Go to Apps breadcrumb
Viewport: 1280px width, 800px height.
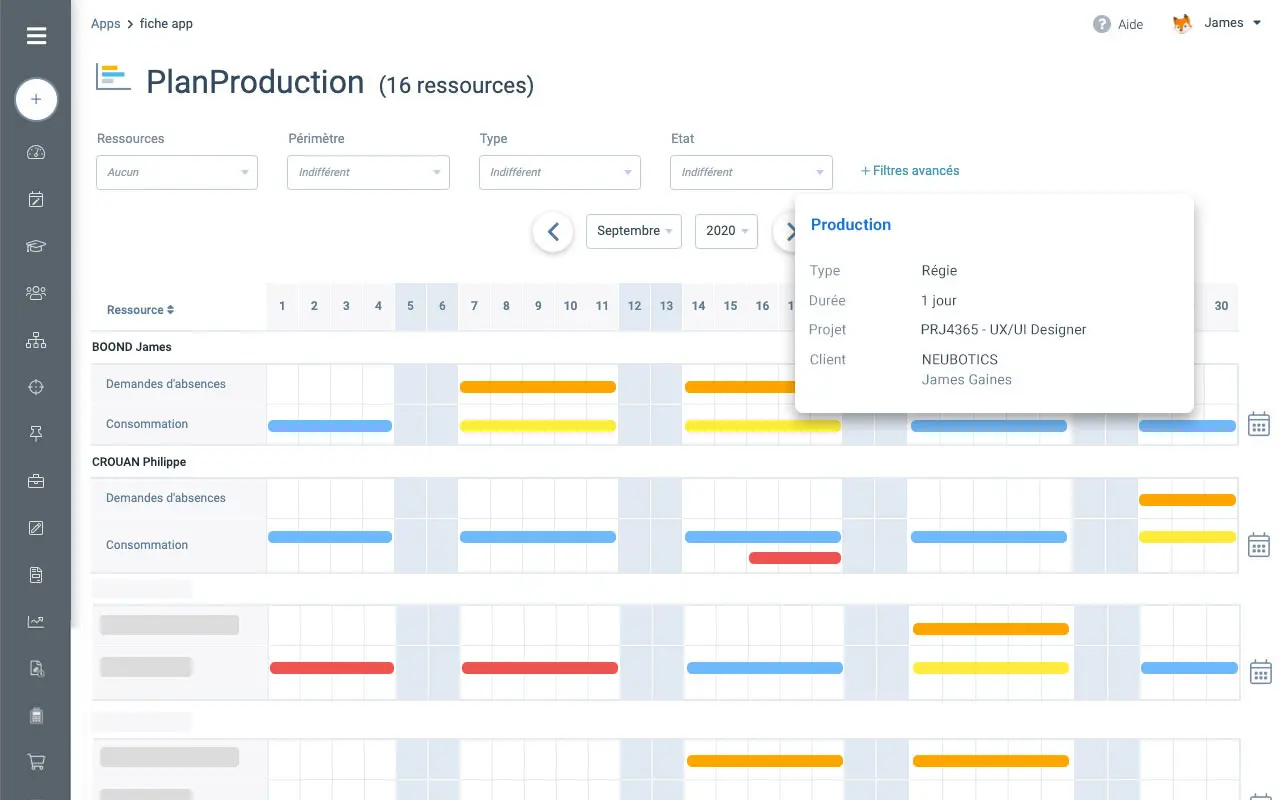coord(106,23)
